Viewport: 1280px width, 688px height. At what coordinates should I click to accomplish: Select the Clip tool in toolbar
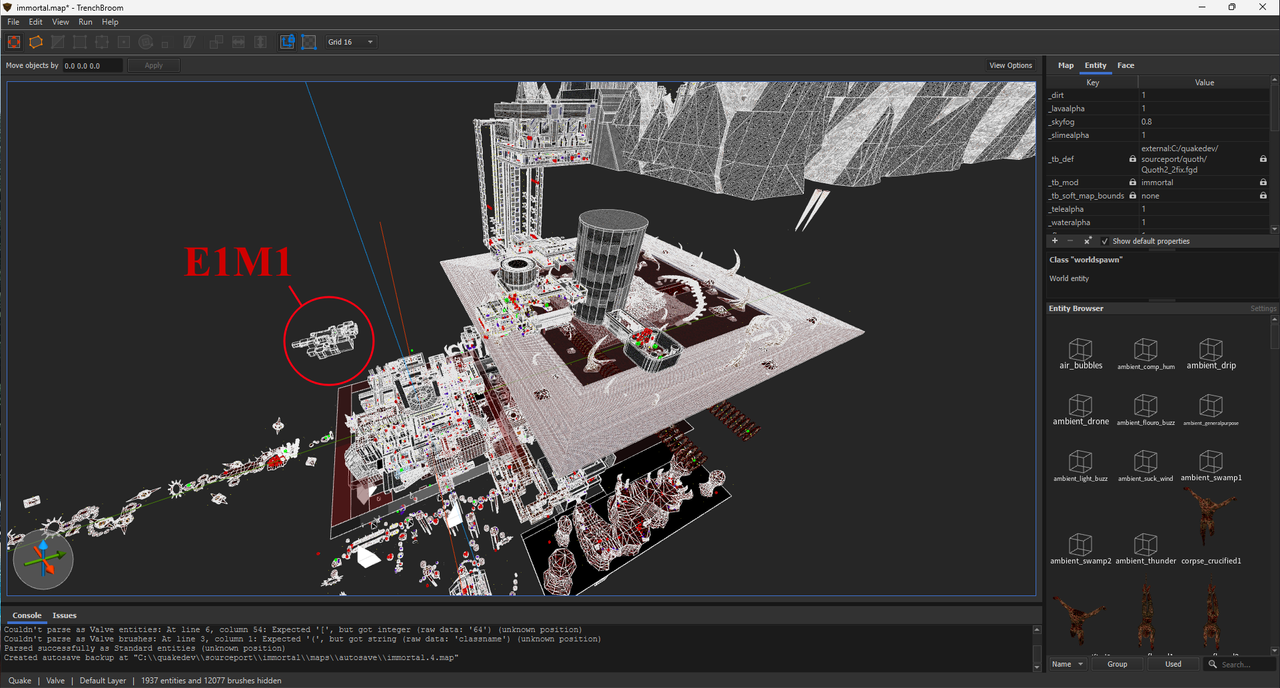tap(58, 42)
